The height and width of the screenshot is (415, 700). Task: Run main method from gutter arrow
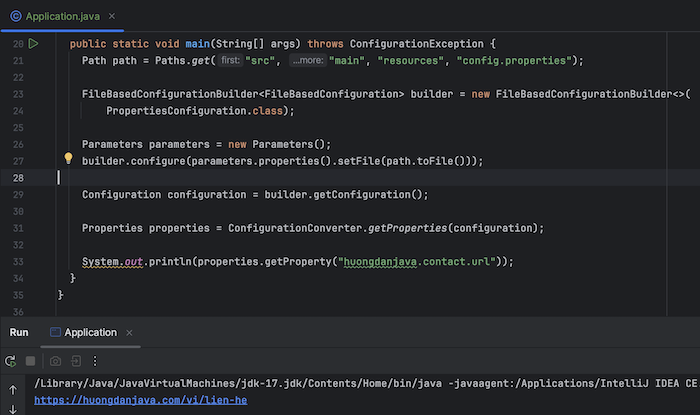33,44
